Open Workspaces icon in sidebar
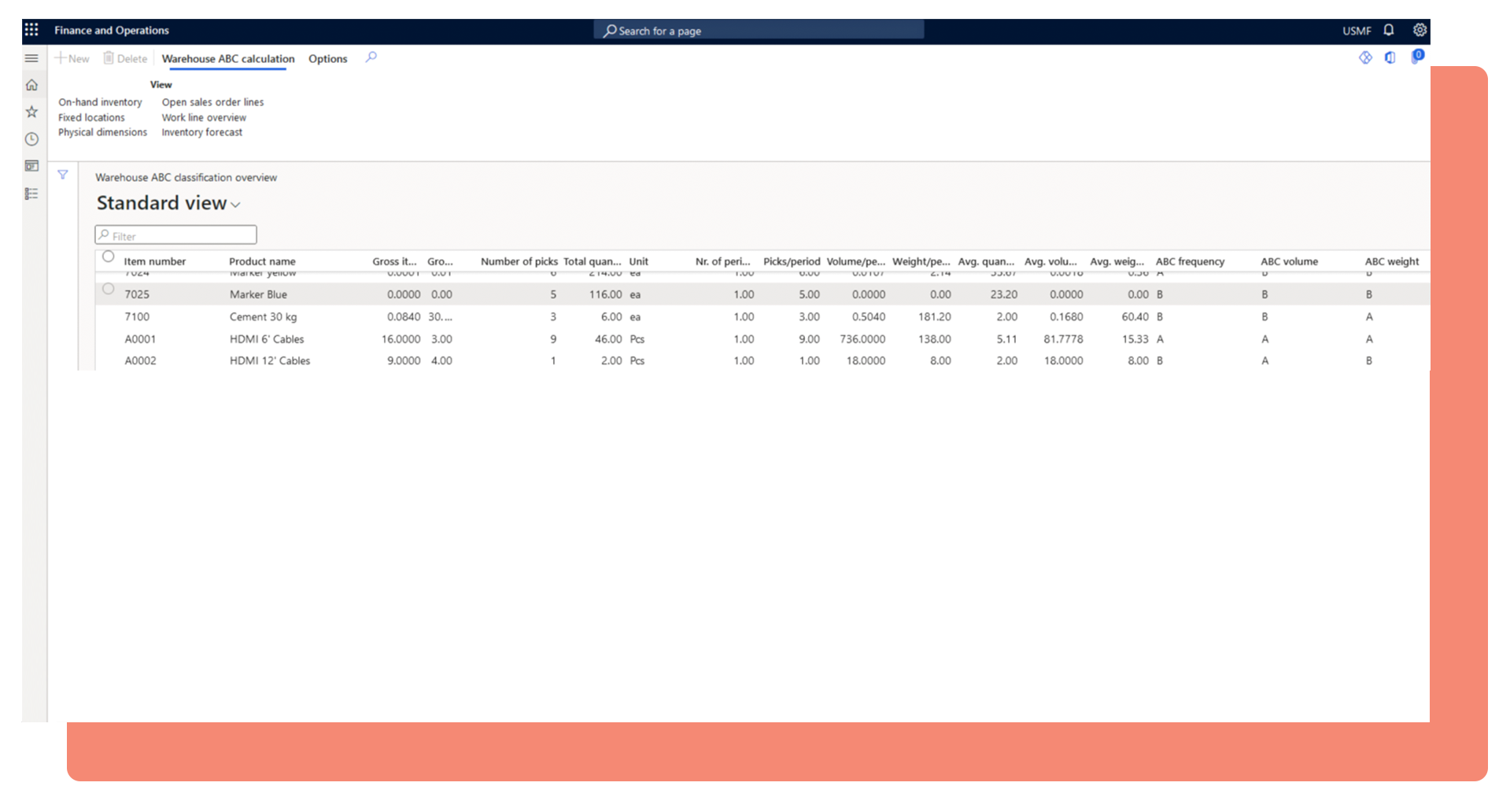 31,166
